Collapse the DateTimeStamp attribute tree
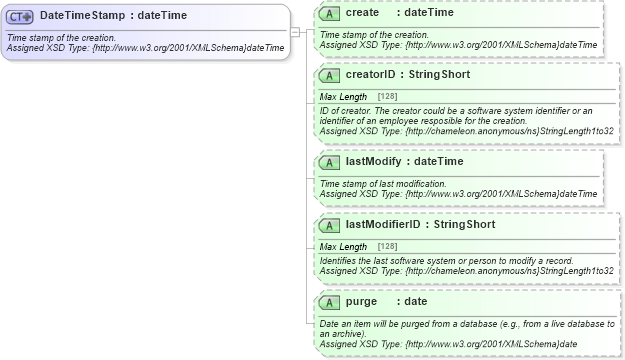 click(x=295, y=32)
